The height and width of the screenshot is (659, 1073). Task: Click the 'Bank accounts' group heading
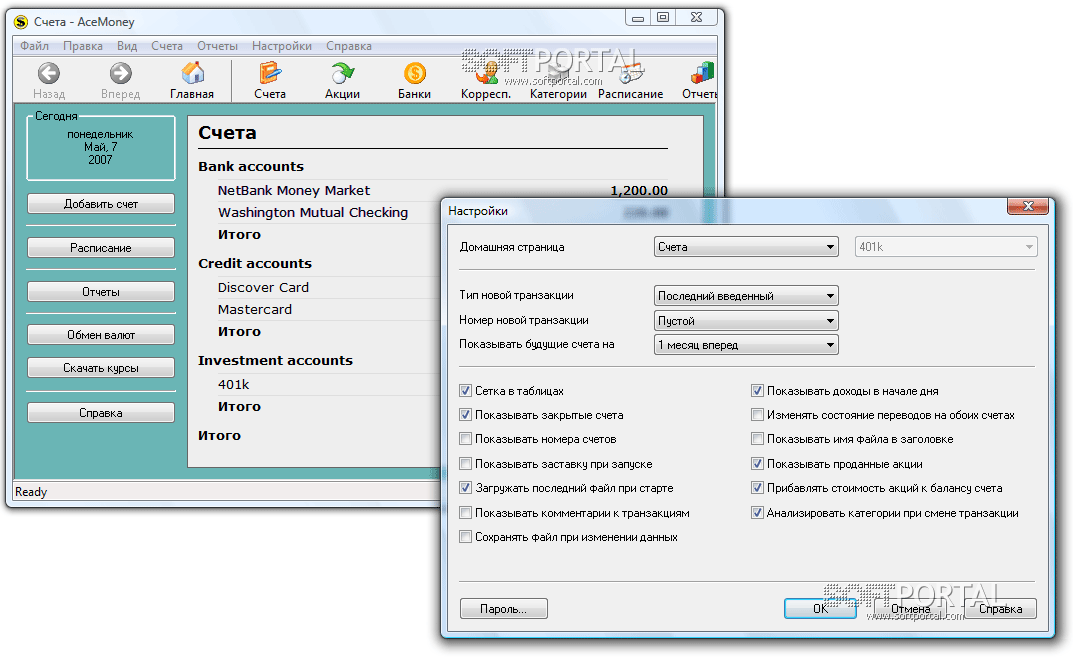pos(251,166)
